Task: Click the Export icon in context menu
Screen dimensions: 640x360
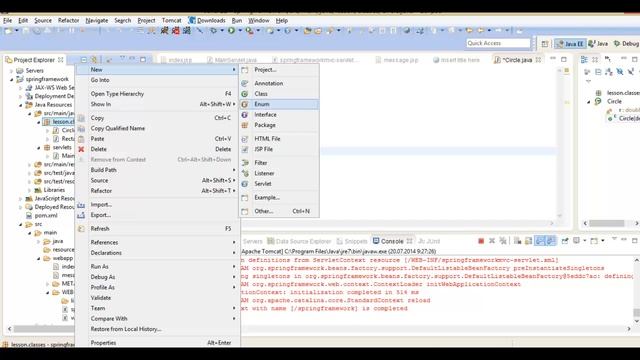Action: coord(81,215)
